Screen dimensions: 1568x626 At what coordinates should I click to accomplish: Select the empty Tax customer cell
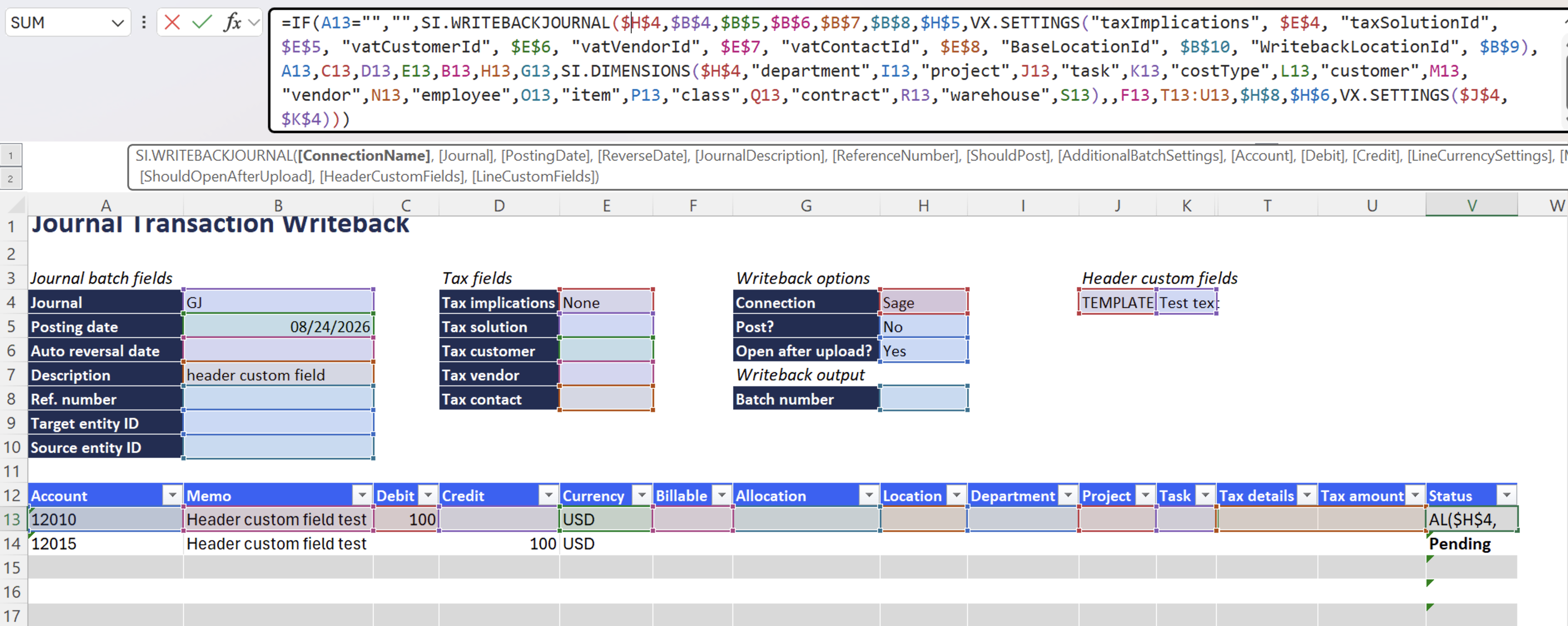[x=606, y=350]
